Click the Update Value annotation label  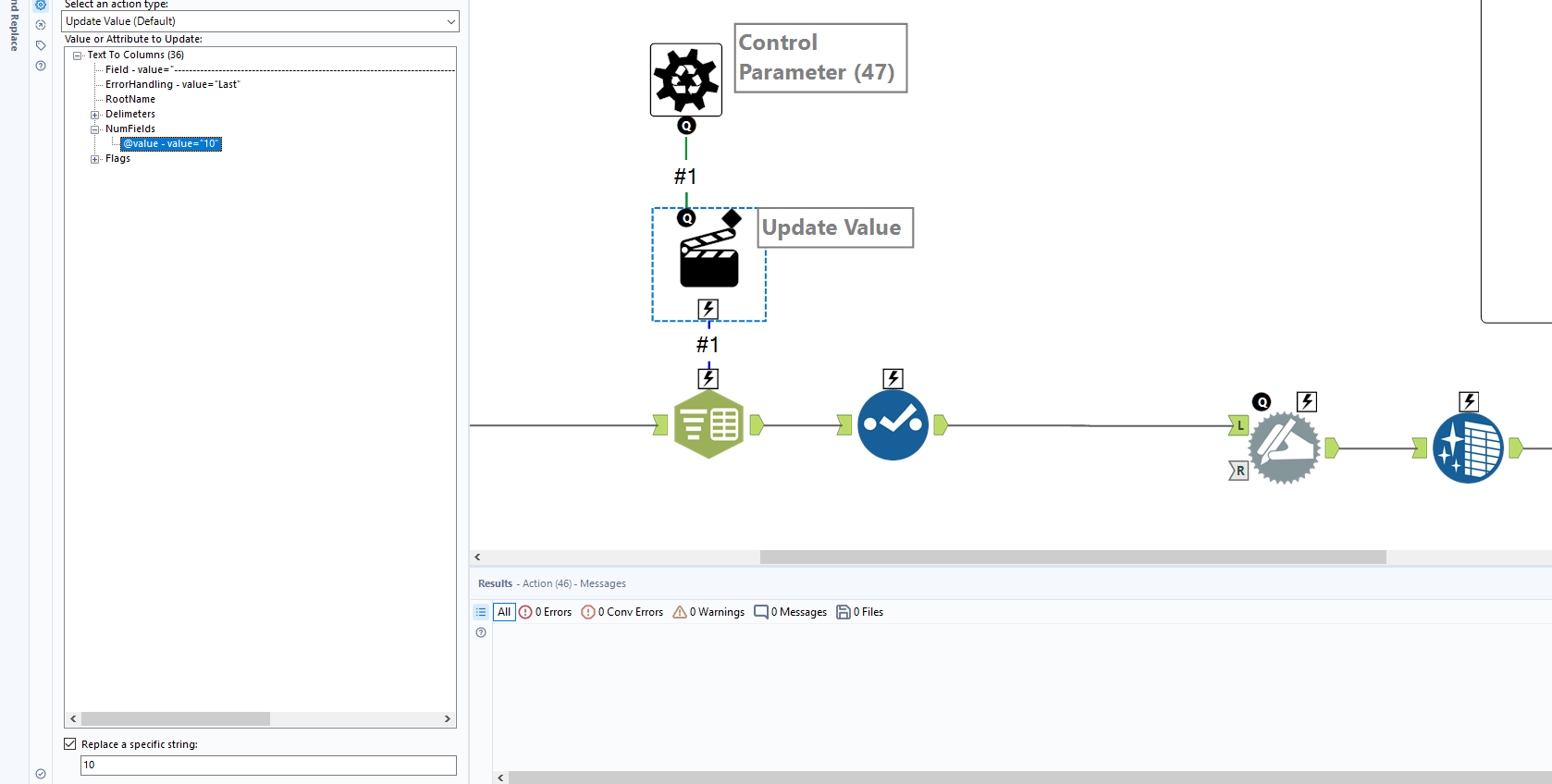835,227
